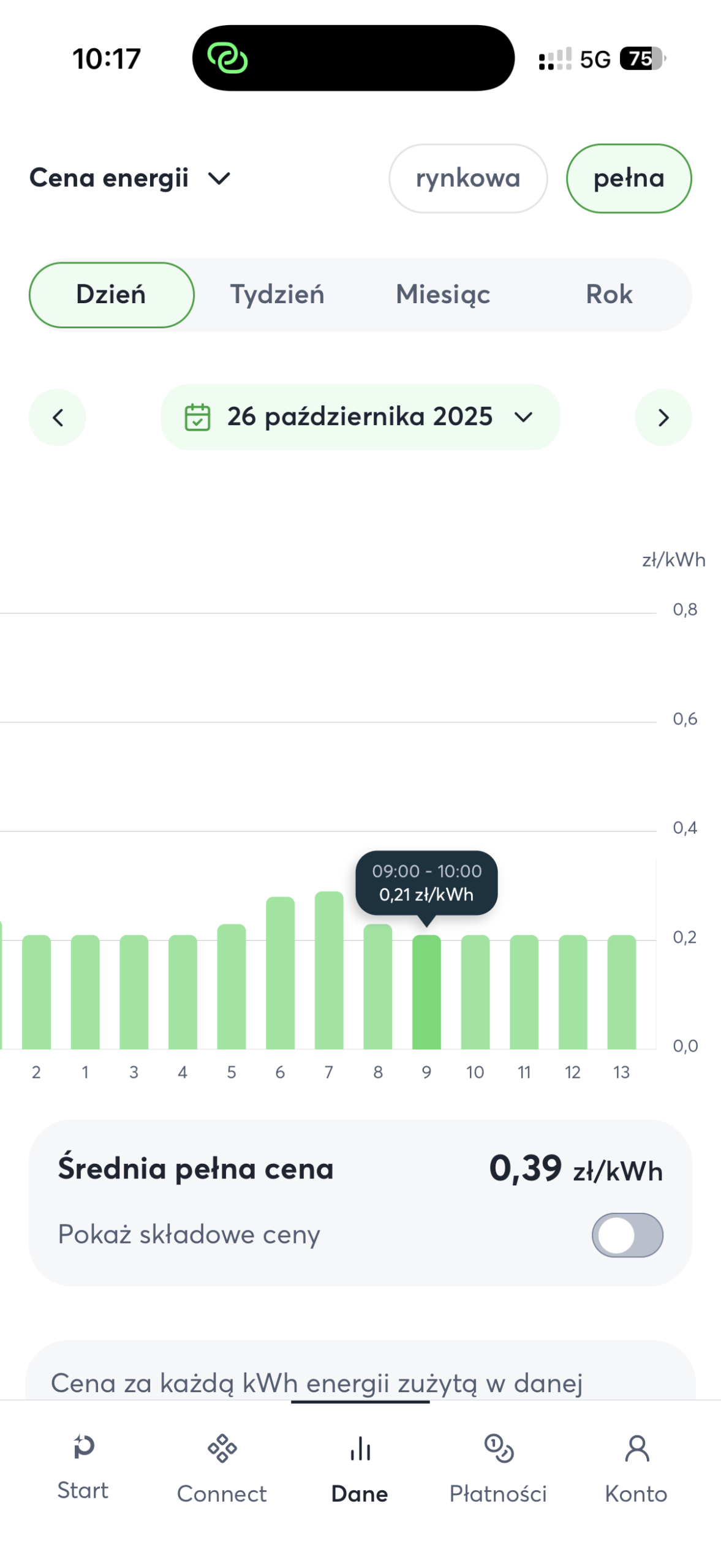Screen dimensions: 721x1568
Task: Select the pełna price option
Action: [629, 179]
